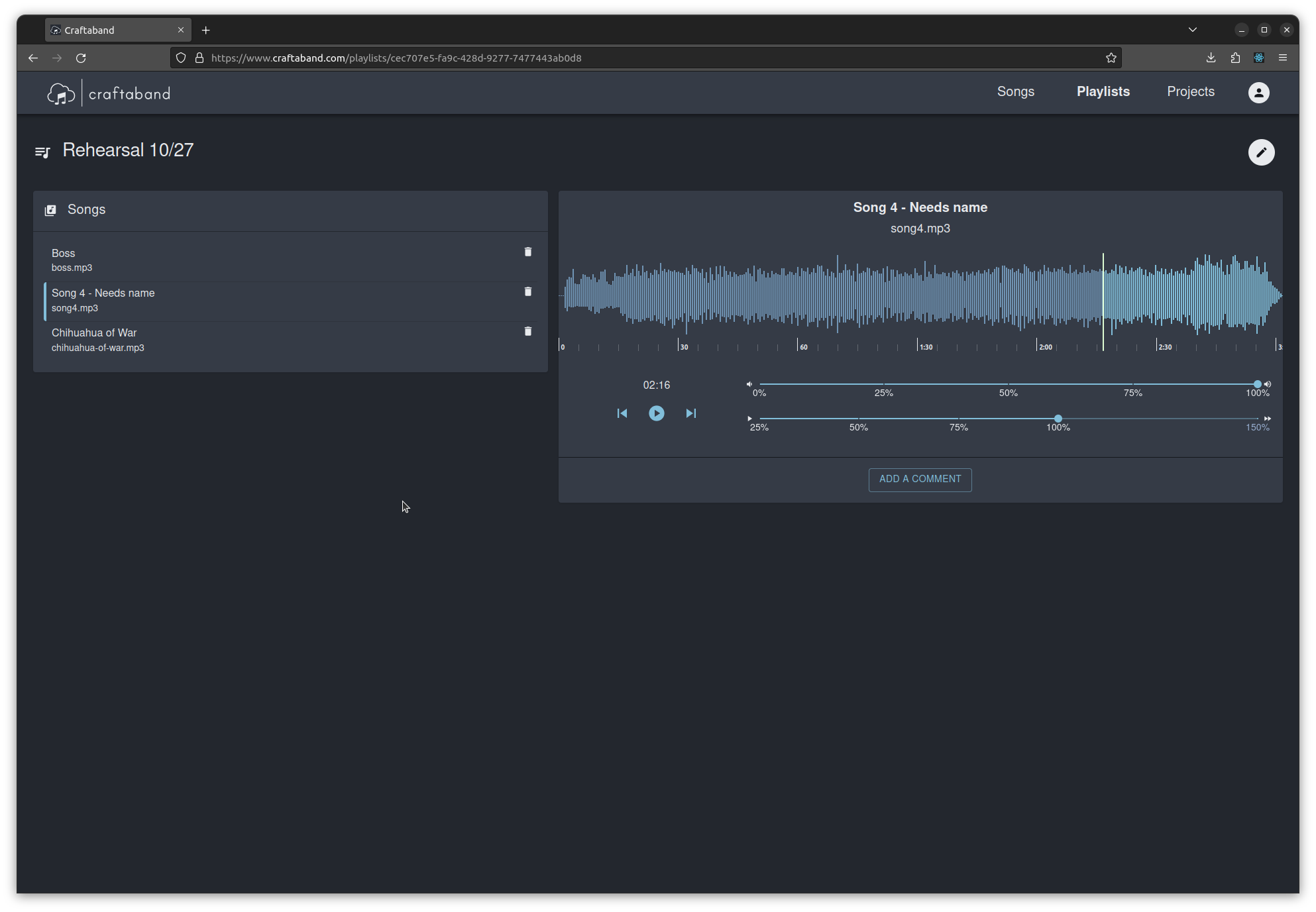Click the 02:16 playback time display
Screen dimensions: 1316x912
coord(656,385)
